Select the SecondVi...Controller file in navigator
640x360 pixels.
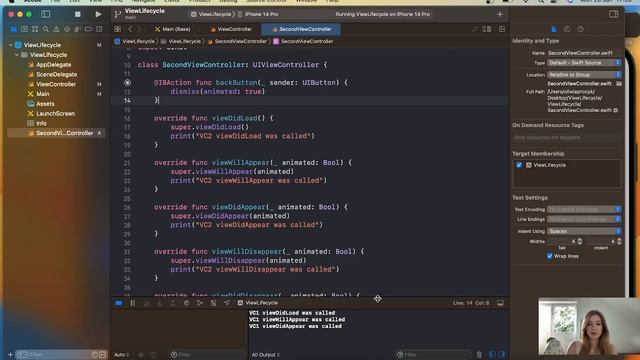tap(57, 133)
